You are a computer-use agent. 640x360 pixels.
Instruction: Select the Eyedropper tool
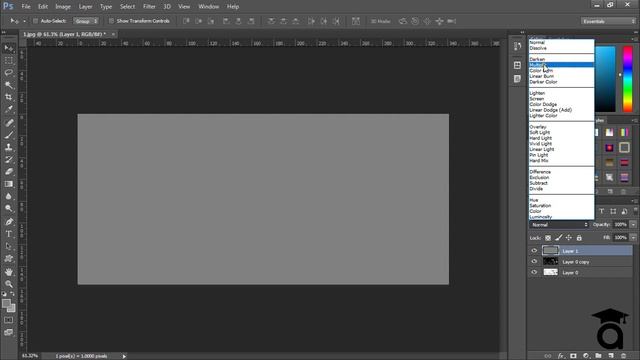point(9,109)
